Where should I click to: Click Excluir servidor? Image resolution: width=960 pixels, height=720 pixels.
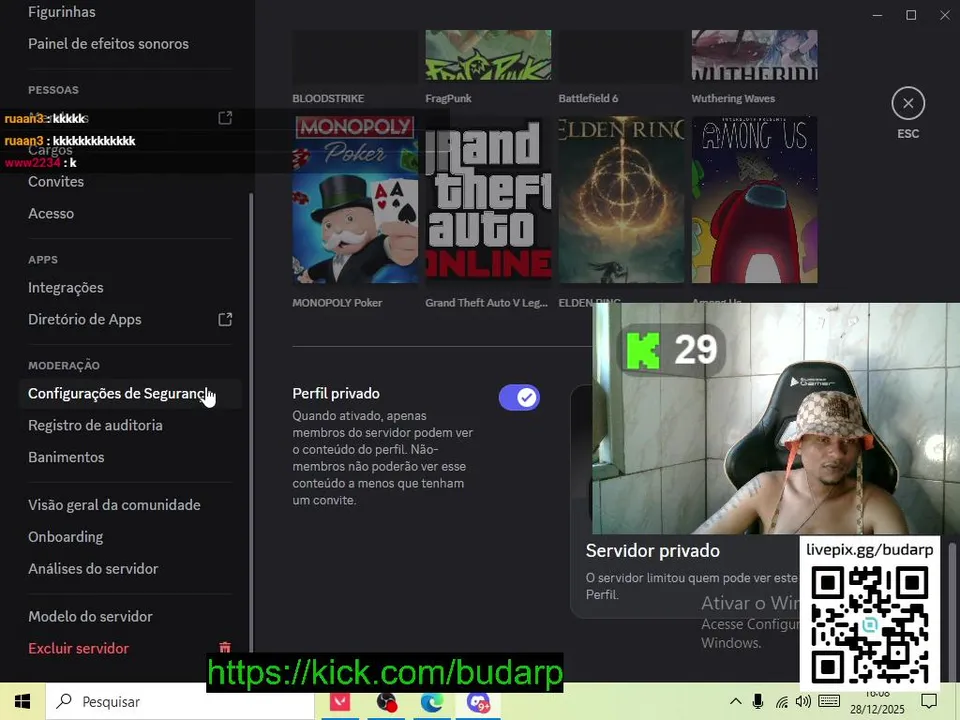tap(78, 648)
